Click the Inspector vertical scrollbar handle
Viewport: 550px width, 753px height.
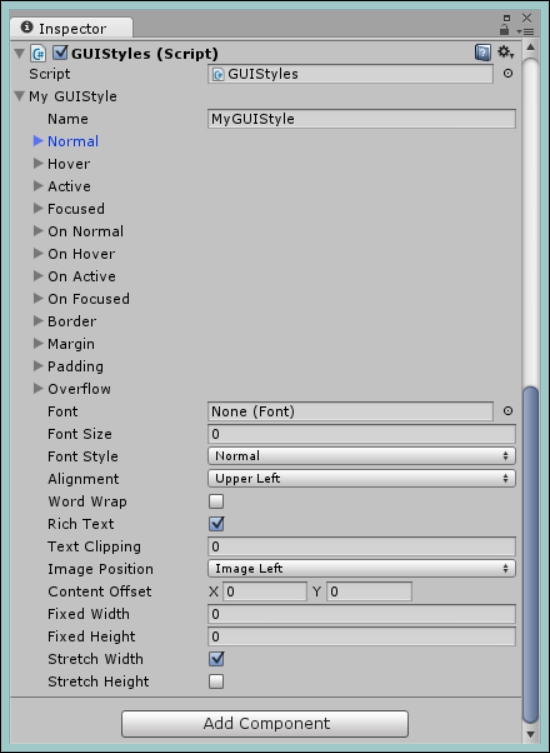pos(530,554)
